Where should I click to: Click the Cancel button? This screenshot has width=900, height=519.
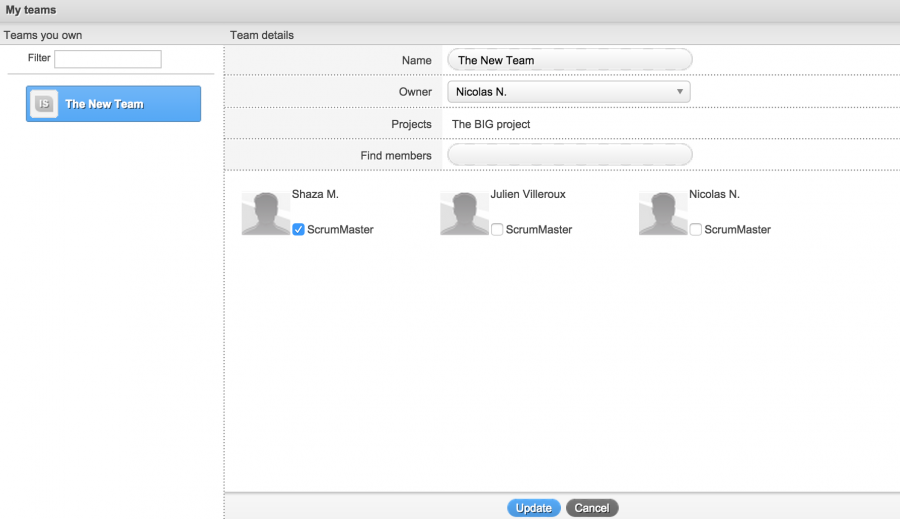click(592, 508)
